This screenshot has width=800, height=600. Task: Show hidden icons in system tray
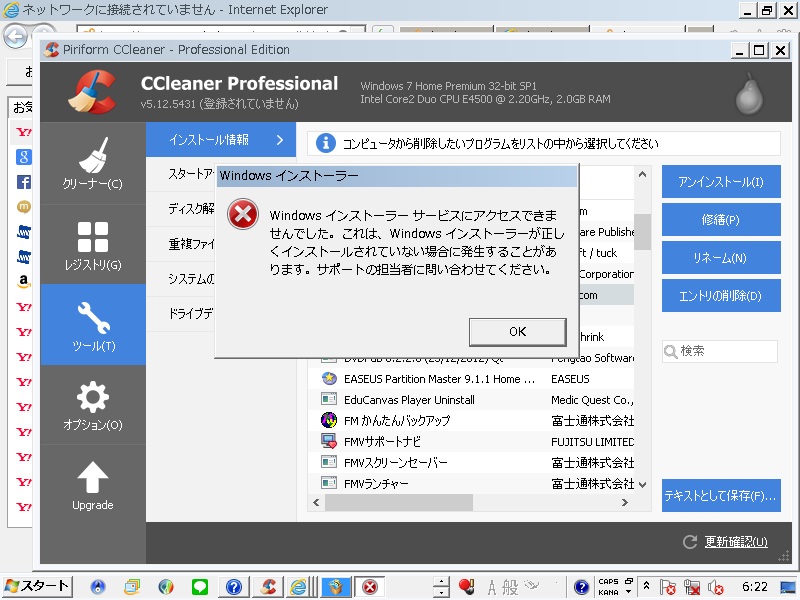pyautogui.click(x=646, y=586)
